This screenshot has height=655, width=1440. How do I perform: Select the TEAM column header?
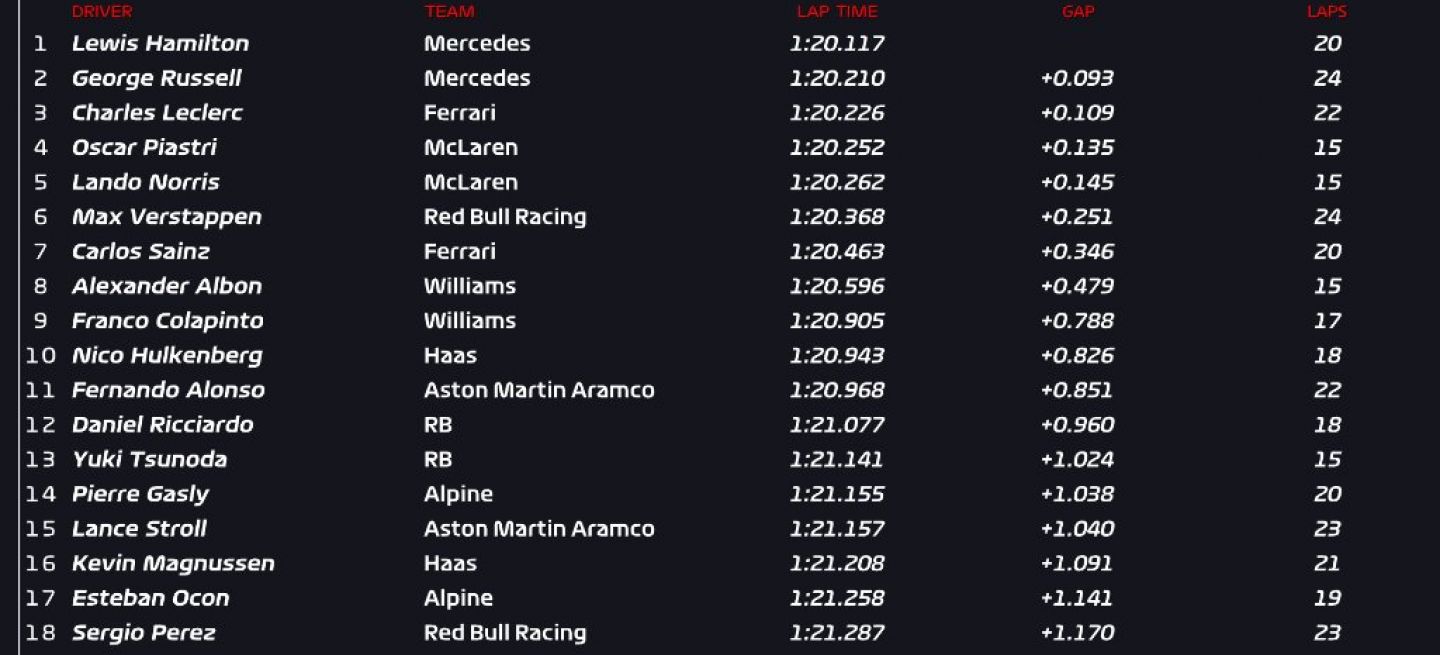click(449, 12)
